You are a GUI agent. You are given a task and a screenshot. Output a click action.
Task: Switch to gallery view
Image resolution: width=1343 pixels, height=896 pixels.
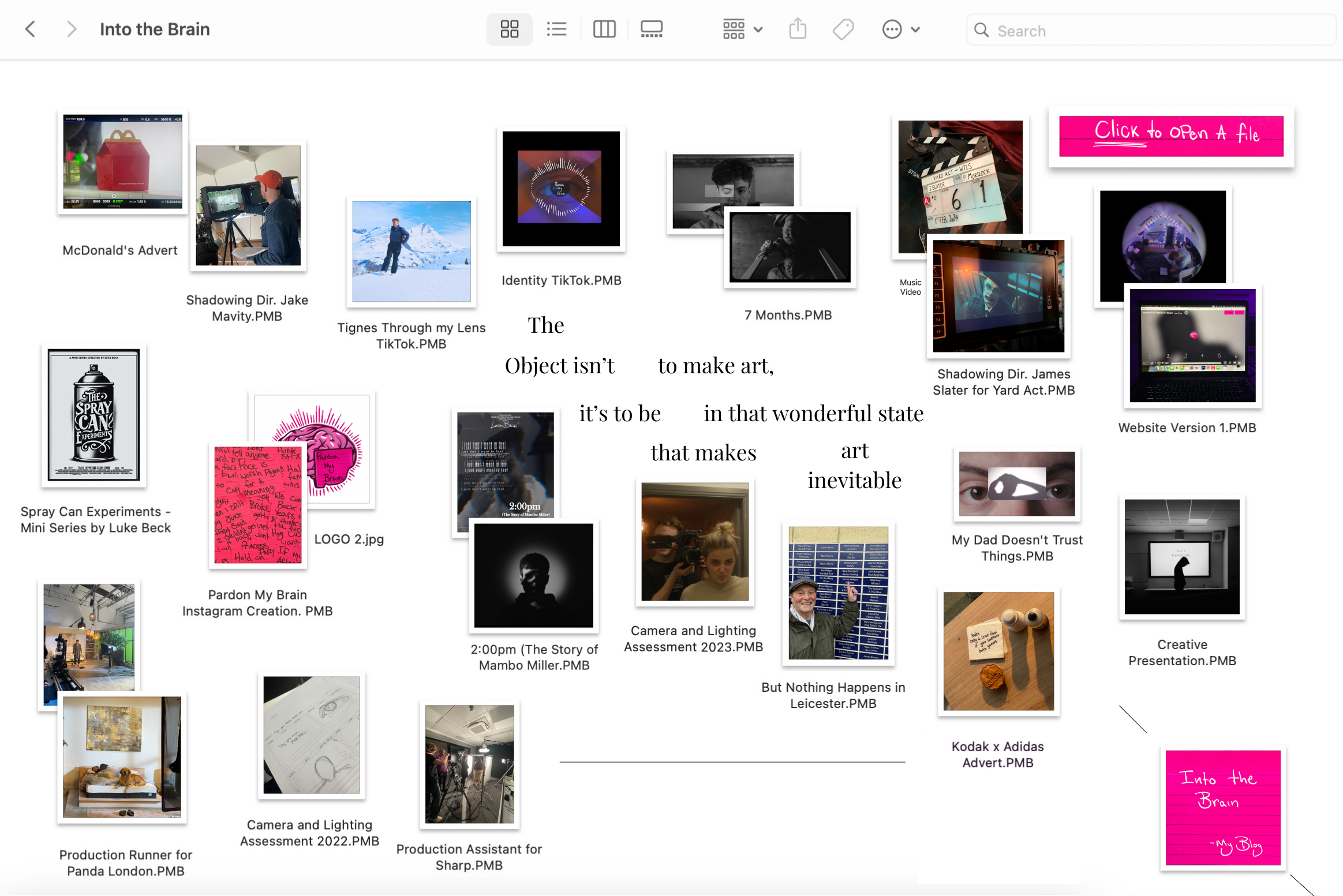tap(652, 29)
